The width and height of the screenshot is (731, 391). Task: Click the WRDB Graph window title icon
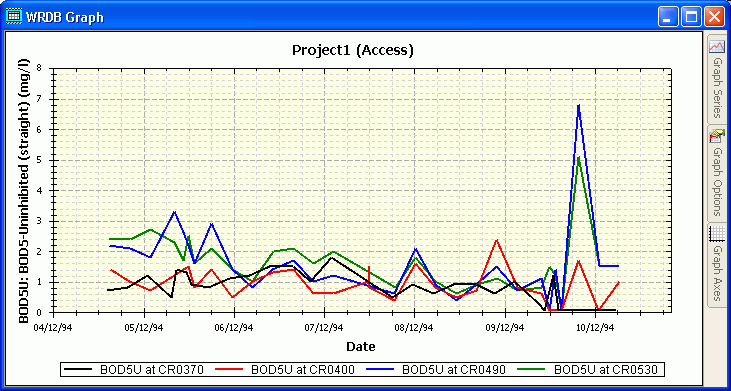[x=14, y=17]
